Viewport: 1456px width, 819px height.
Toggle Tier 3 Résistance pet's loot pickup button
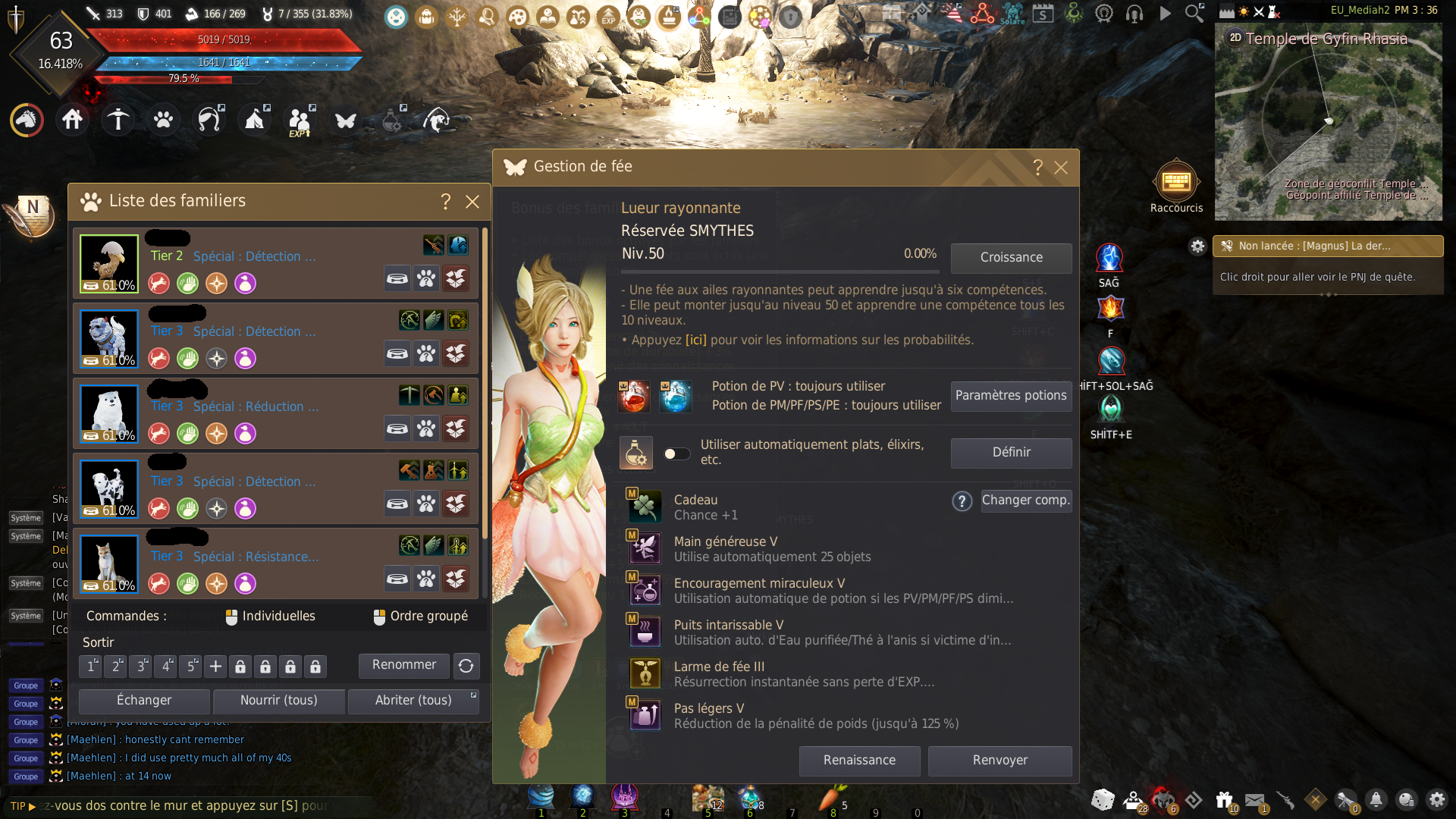point(187,583)
